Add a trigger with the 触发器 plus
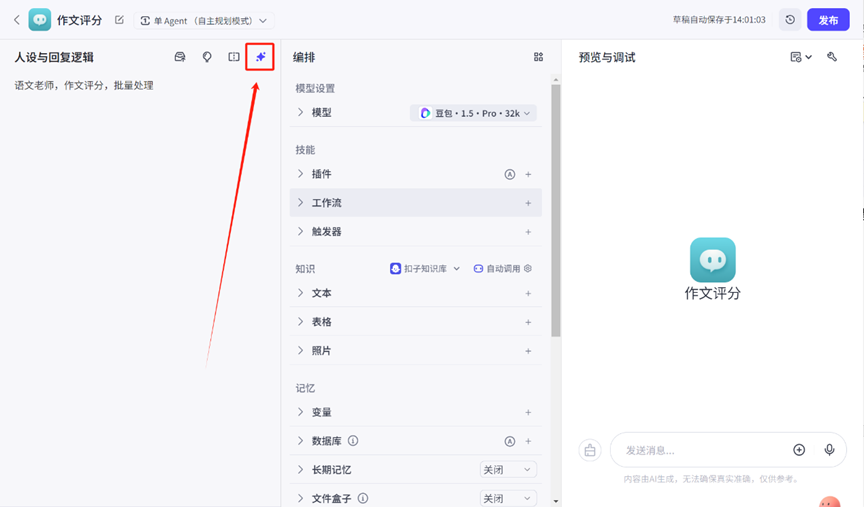This screenshot has height=507, width=864. pos(528,231)
